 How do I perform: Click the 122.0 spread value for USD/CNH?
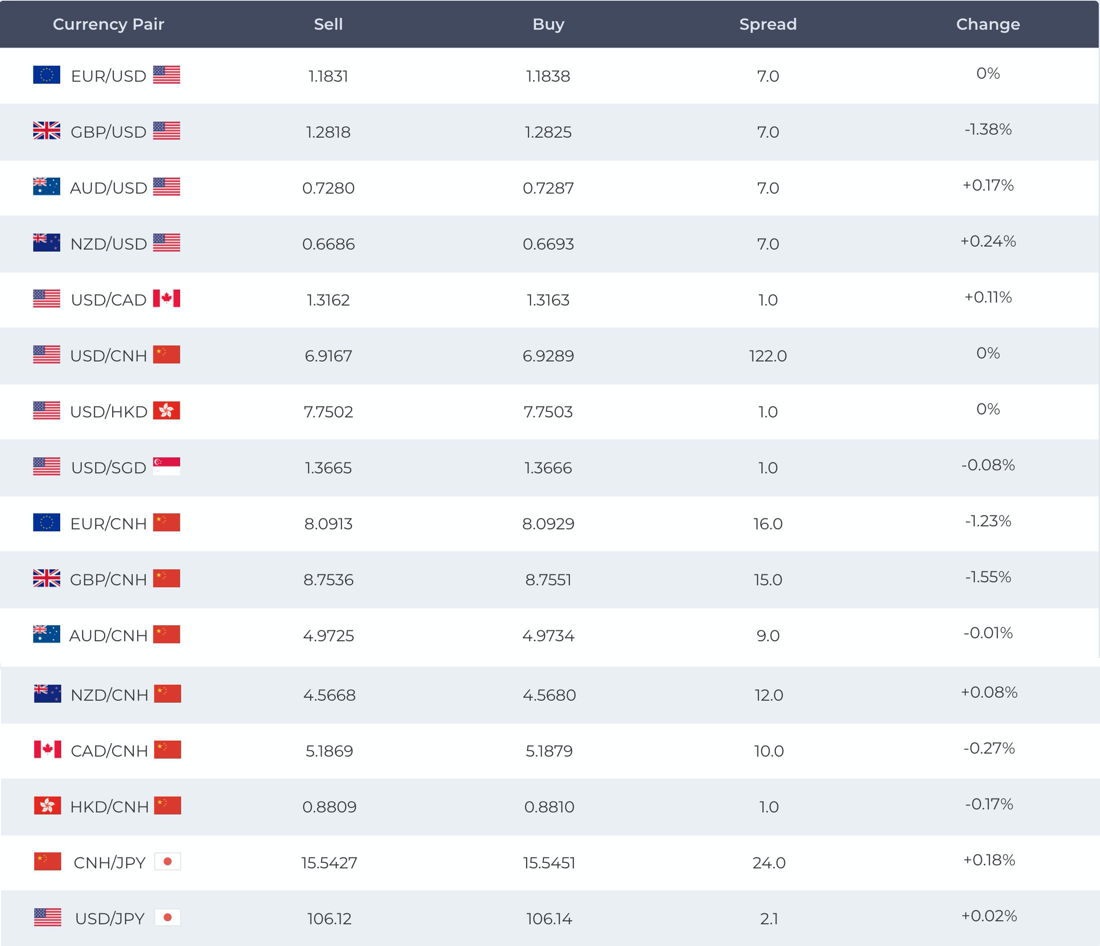click(x=768, y=356)
